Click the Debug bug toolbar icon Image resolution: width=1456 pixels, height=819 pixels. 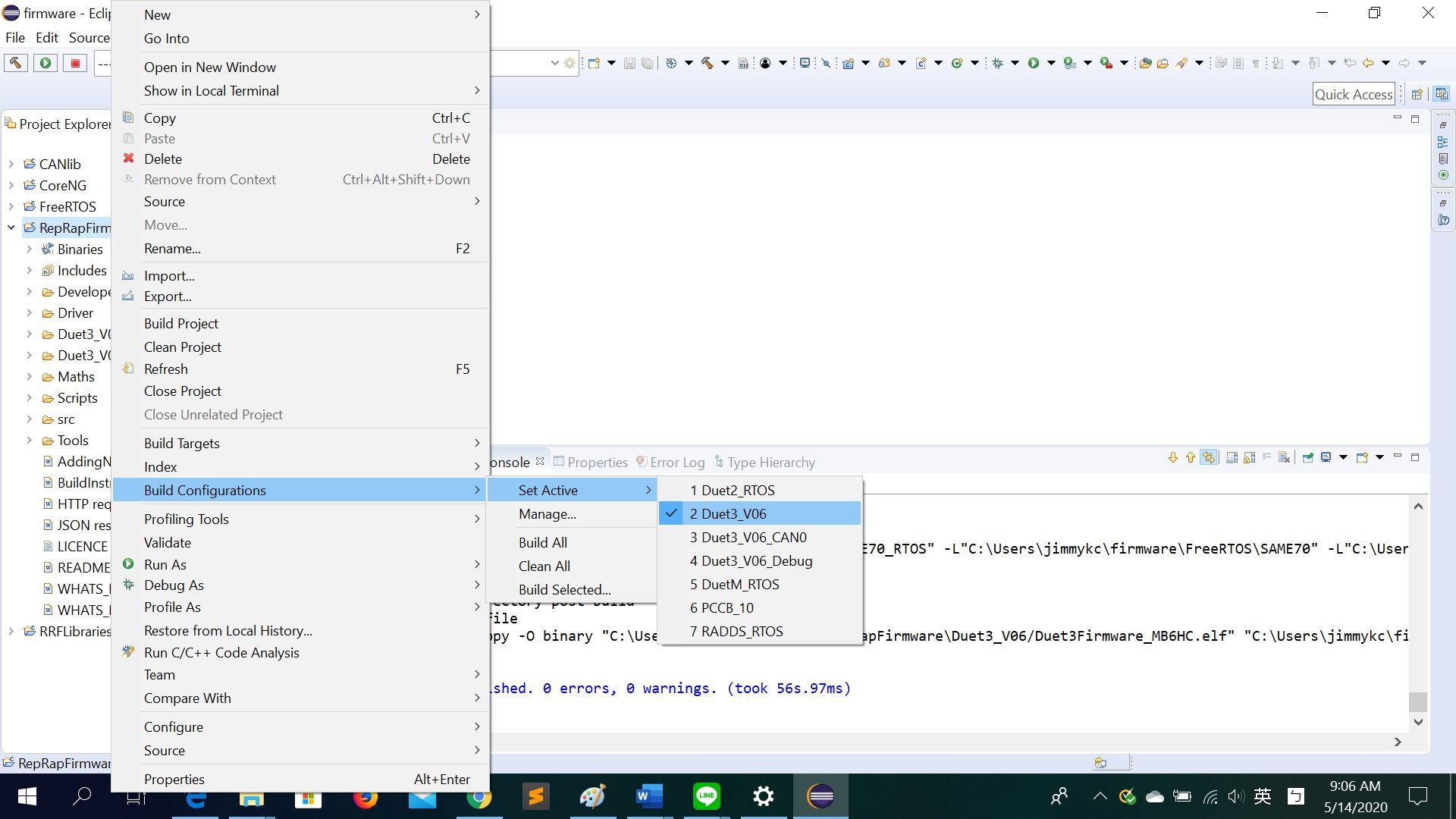point(997,64)
